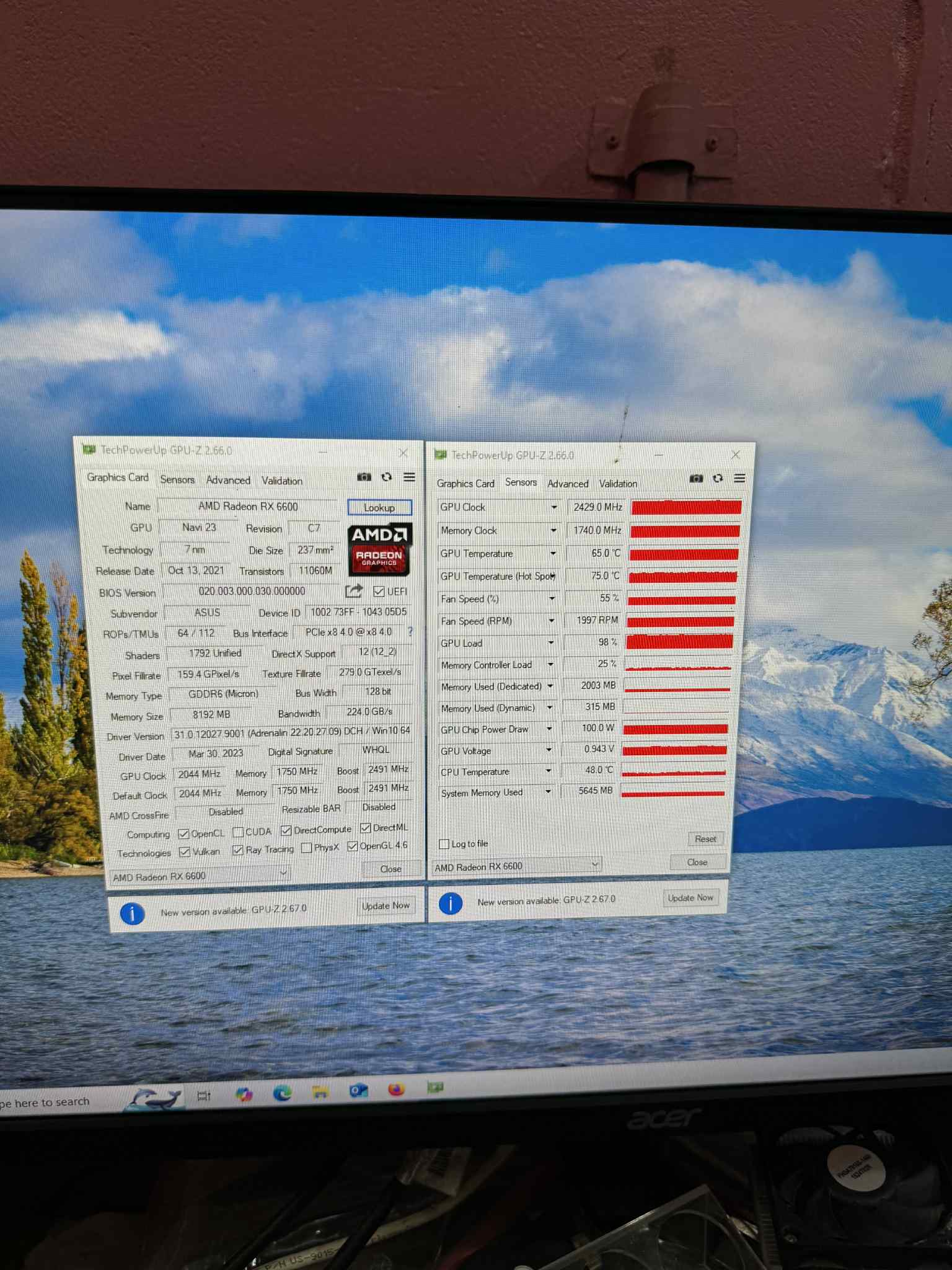Click refresh icon in left GPU-Z window
Viewport: 952px width, 1270px height.
(x=387, y=477)
